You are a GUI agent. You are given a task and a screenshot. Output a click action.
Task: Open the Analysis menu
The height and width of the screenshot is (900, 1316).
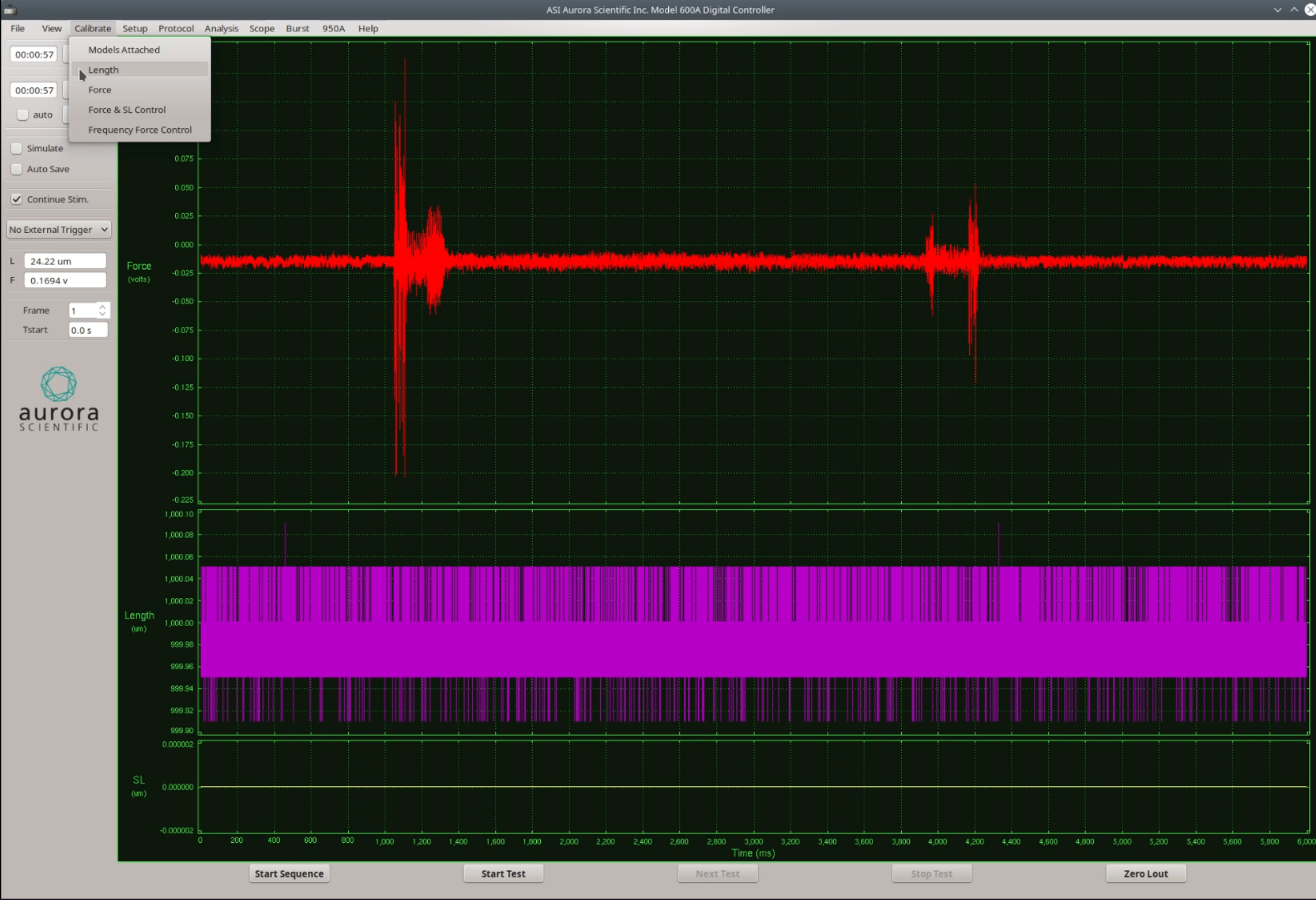pos(221,28)
